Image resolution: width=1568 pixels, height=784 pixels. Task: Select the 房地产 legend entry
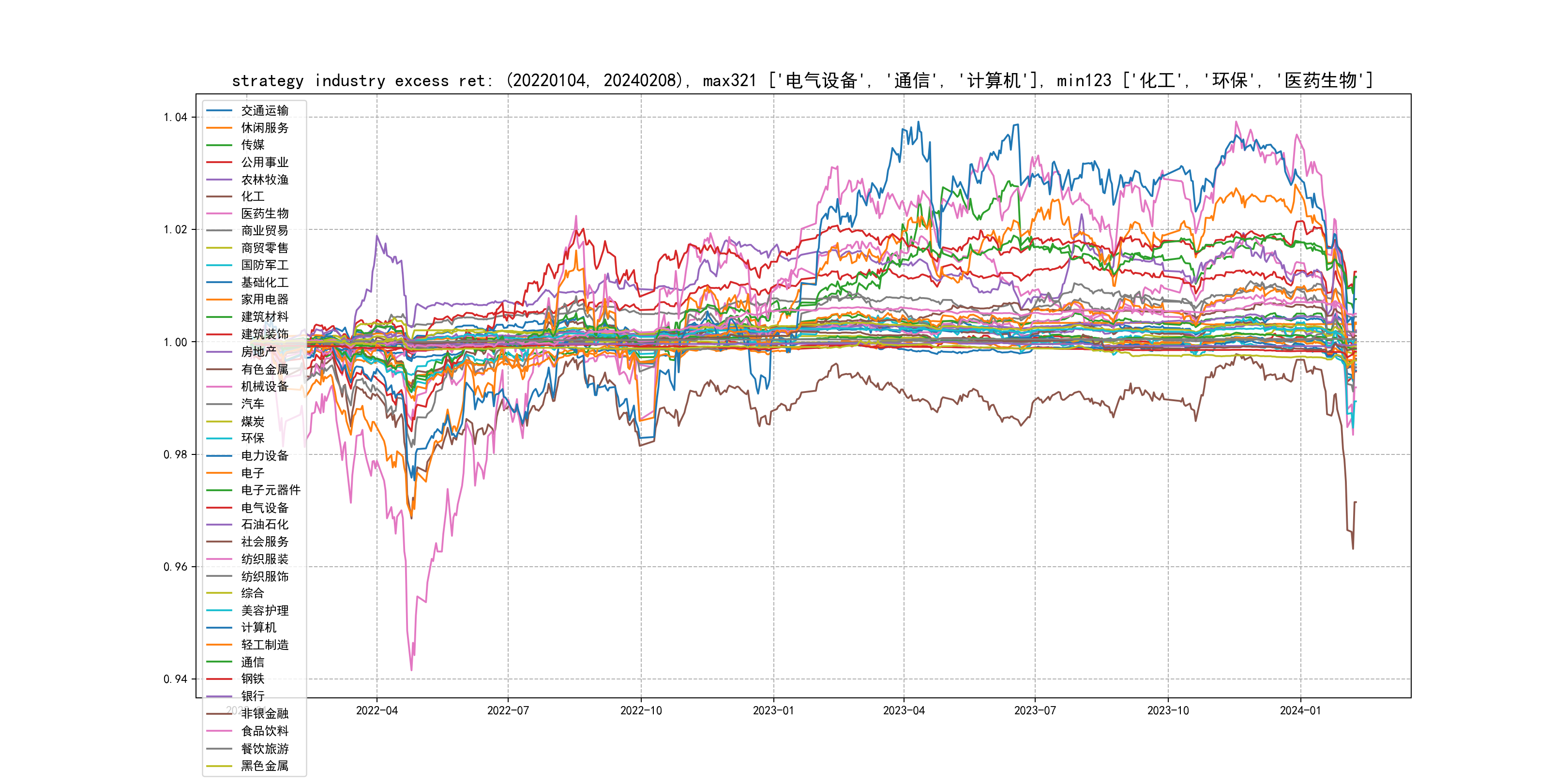258,352
